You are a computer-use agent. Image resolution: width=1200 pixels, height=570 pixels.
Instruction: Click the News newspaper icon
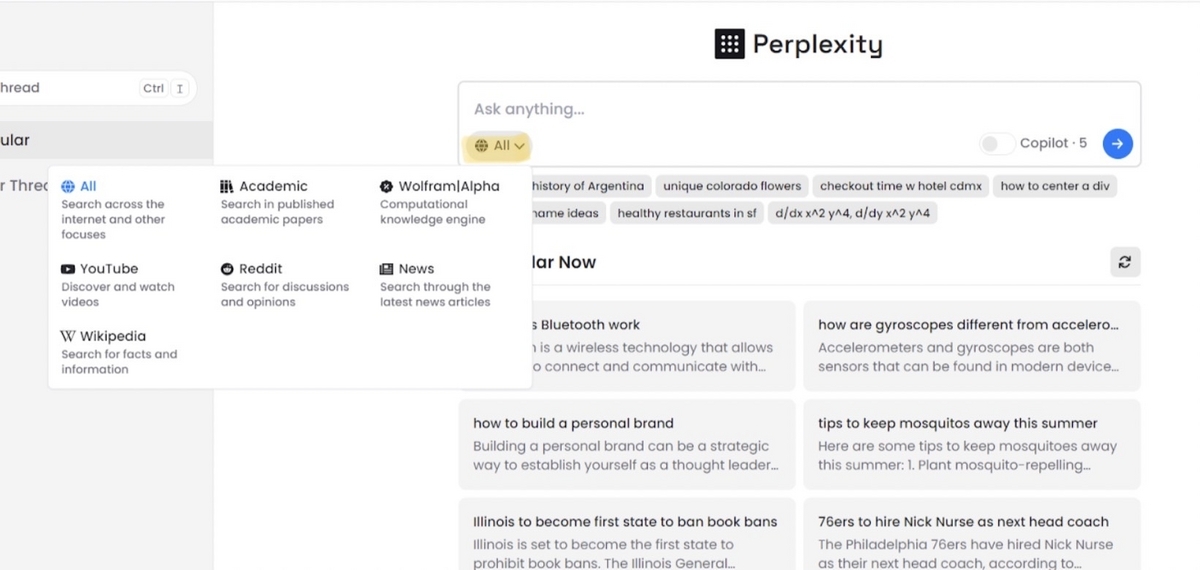(x=386, y=269)
